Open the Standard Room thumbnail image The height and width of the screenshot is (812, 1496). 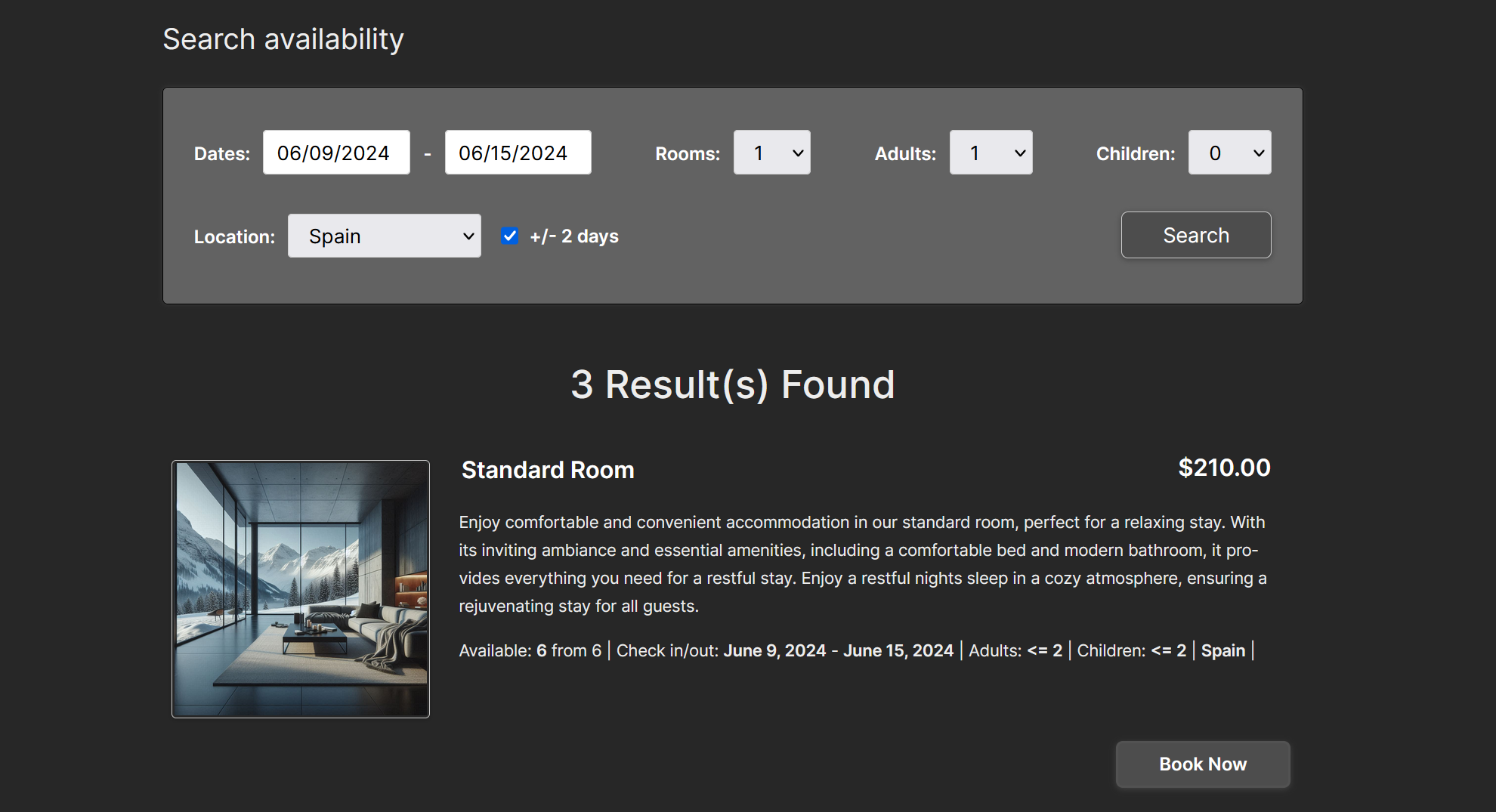[x=301, y=589]
